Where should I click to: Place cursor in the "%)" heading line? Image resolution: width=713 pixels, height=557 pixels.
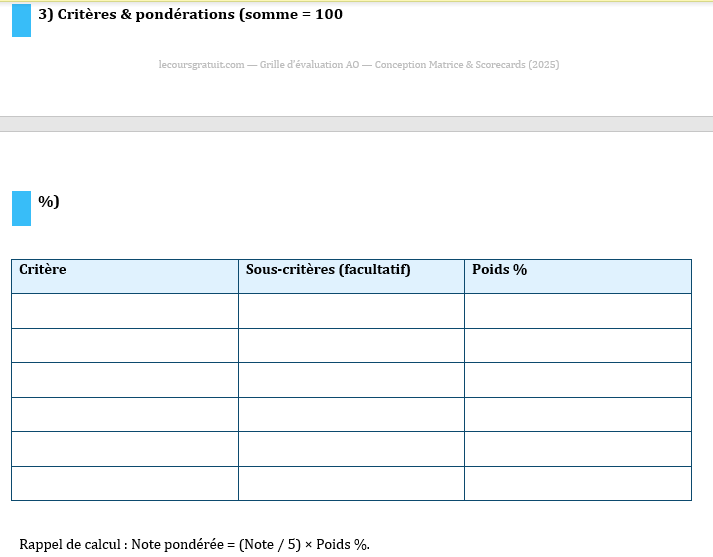[49, 202]
